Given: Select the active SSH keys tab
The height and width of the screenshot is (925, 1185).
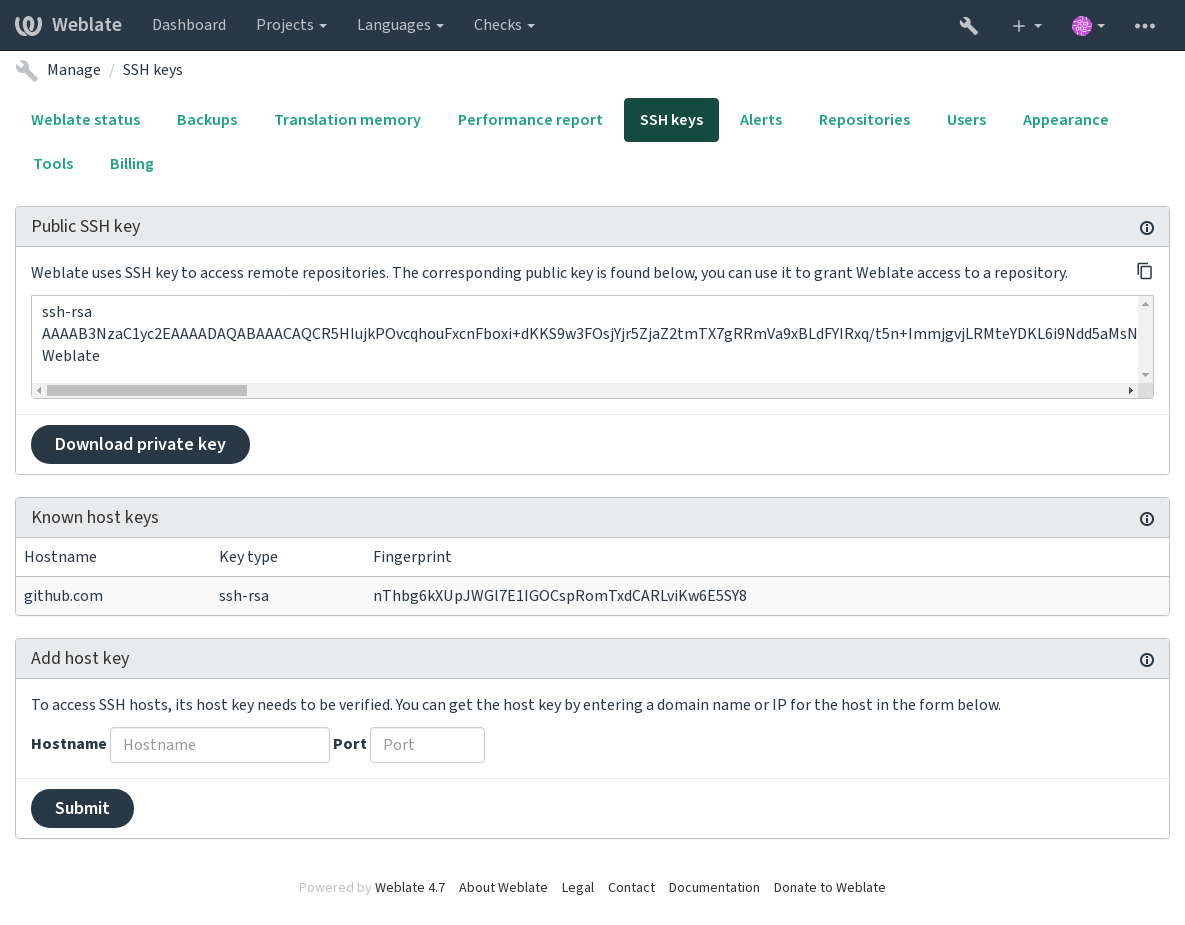Looking at the screenshot, I should [x=671, y=119].
